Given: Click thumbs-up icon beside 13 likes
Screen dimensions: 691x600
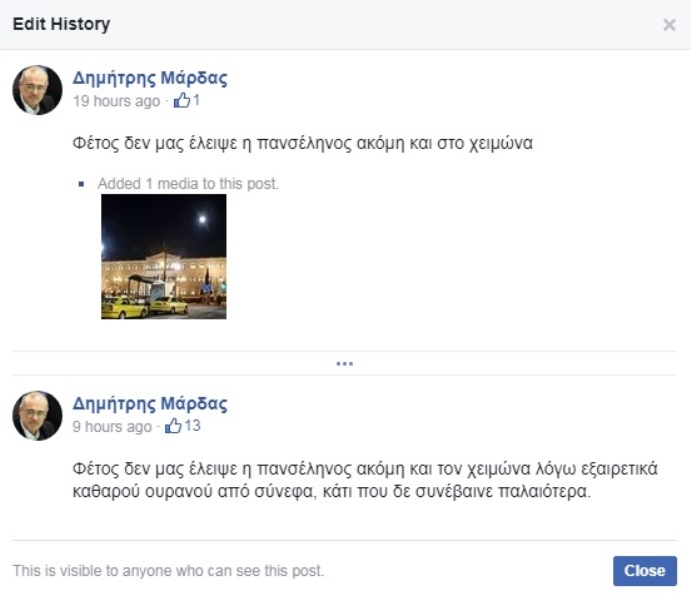Looking at the screenshot, I should point(173,426).
